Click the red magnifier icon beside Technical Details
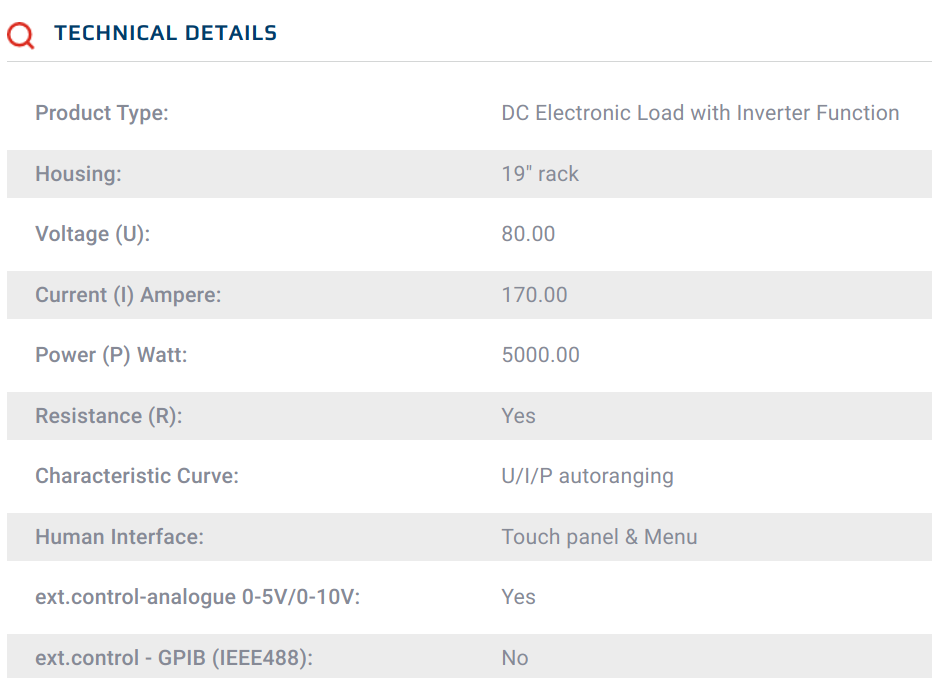 (x=20, y=35)
